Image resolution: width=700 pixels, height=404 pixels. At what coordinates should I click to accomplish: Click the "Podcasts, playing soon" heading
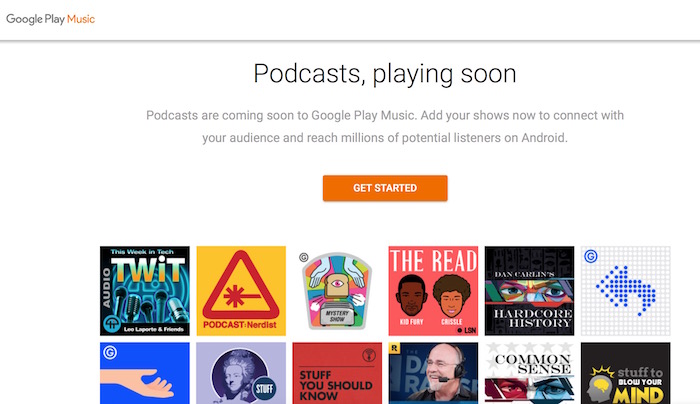click(x=384, y=74)
